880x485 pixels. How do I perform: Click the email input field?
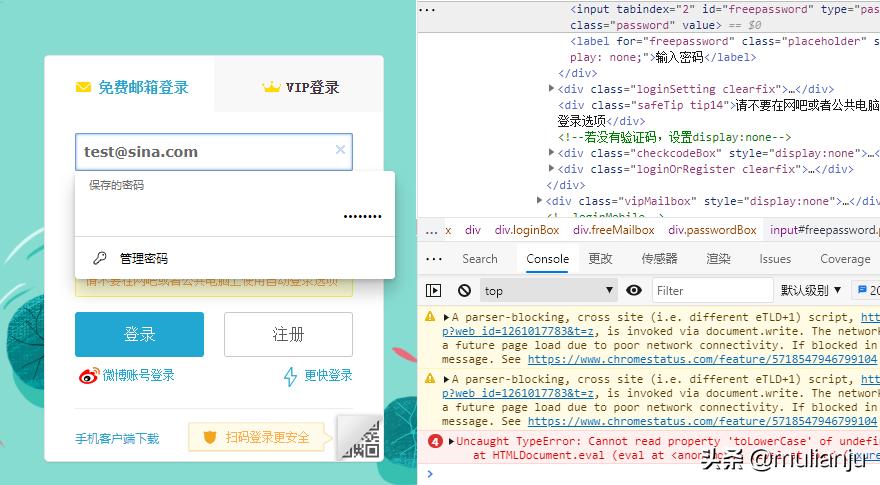[214, 152]
